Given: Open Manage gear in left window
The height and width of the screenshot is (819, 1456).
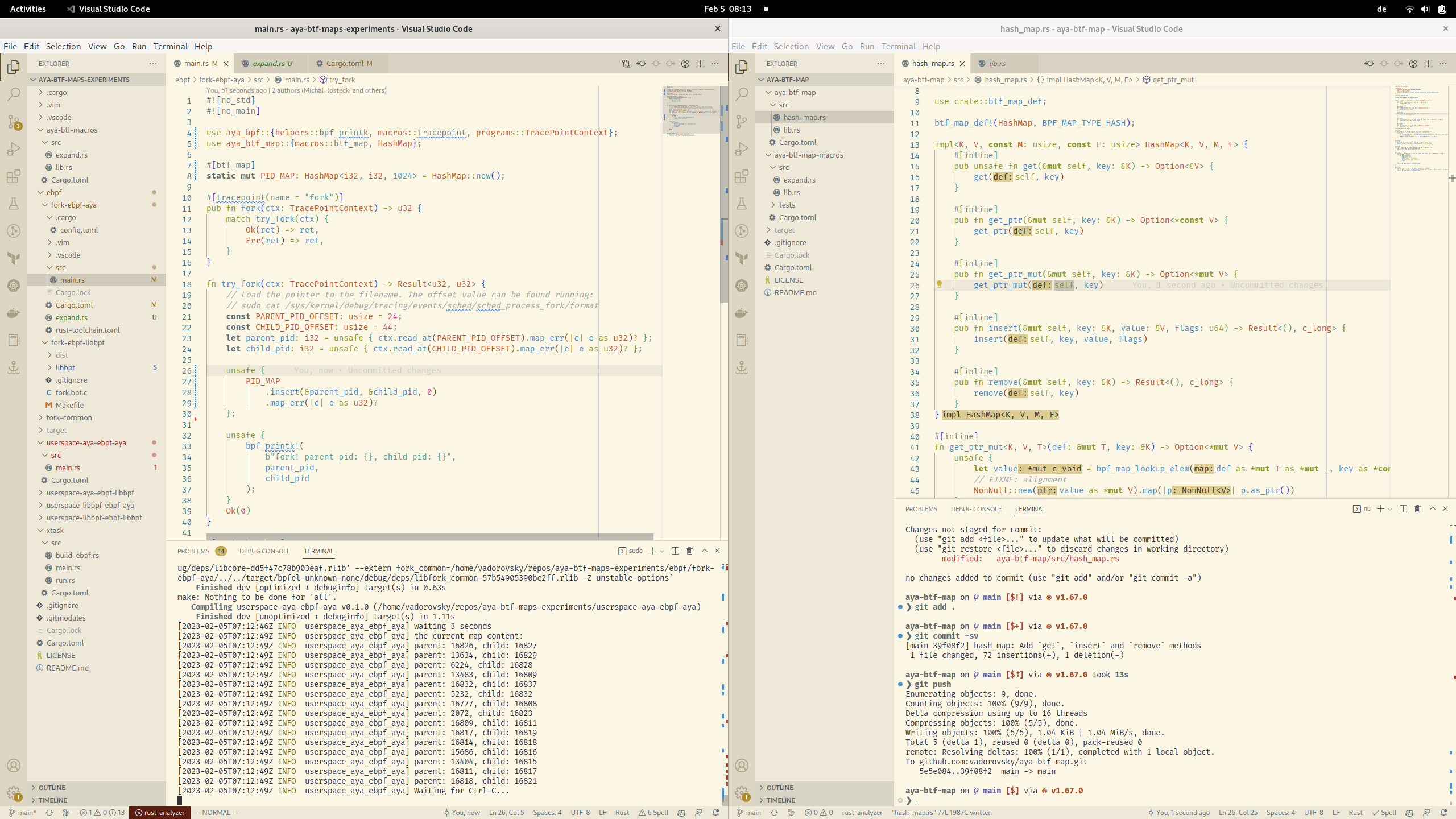Looking at the screenshot, I should click(14, 793).
